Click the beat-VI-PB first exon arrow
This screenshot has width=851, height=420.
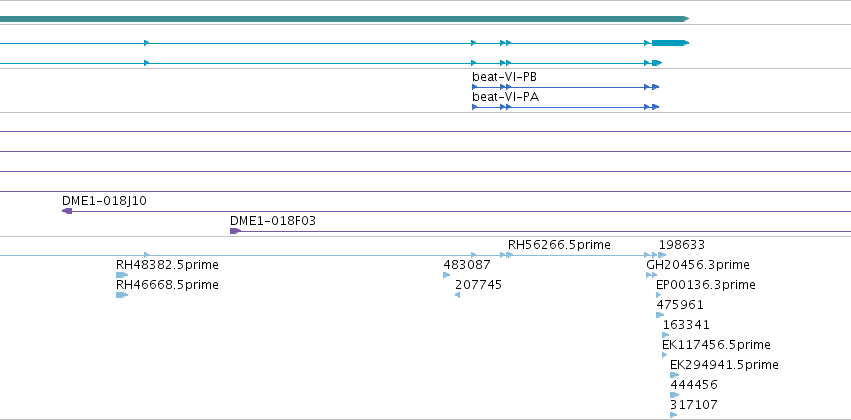(x=475, y=87)
